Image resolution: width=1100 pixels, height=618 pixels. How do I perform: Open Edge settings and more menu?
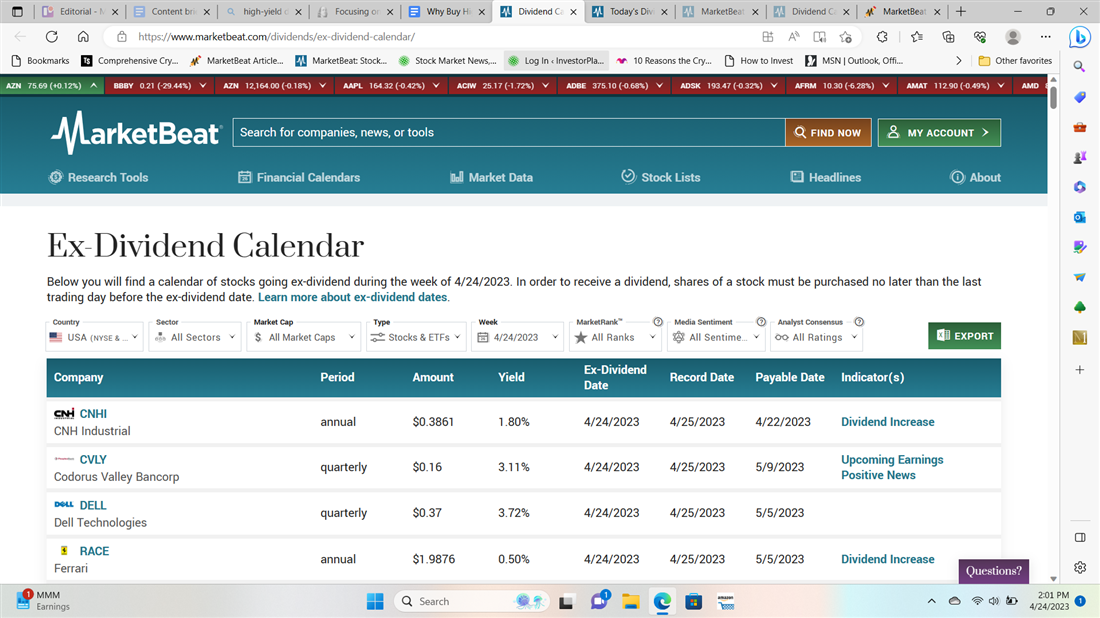pyautogui.click(x=1045, y=36)
